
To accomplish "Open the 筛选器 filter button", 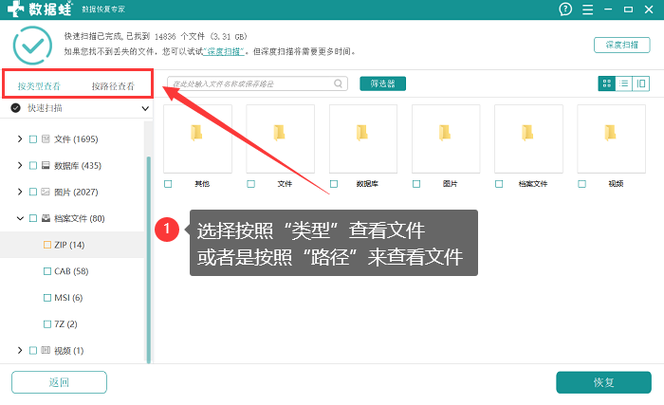I will [x=383, y=83].
